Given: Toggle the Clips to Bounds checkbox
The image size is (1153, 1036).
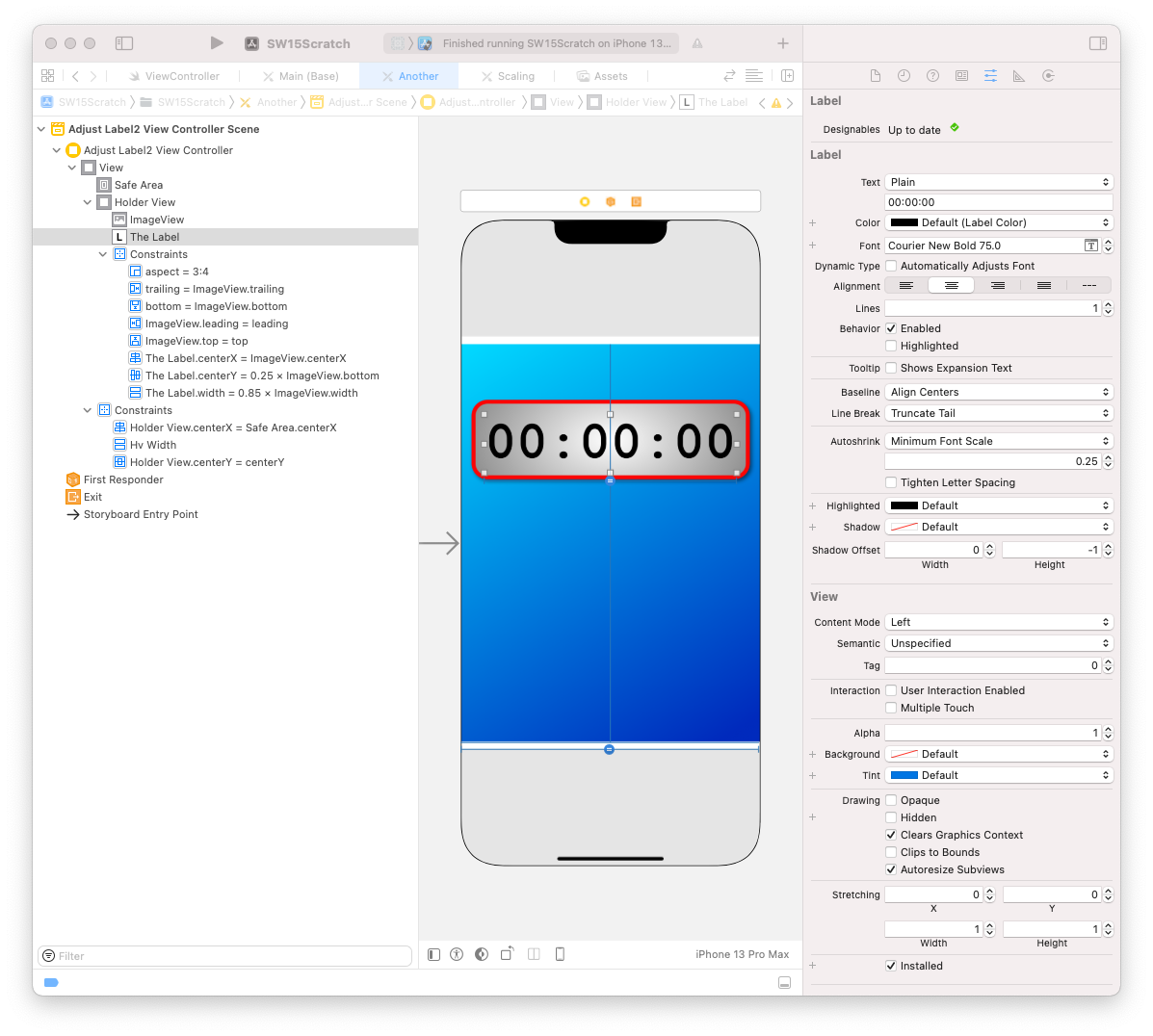Looking at the screenshot, I should point(891,852).
